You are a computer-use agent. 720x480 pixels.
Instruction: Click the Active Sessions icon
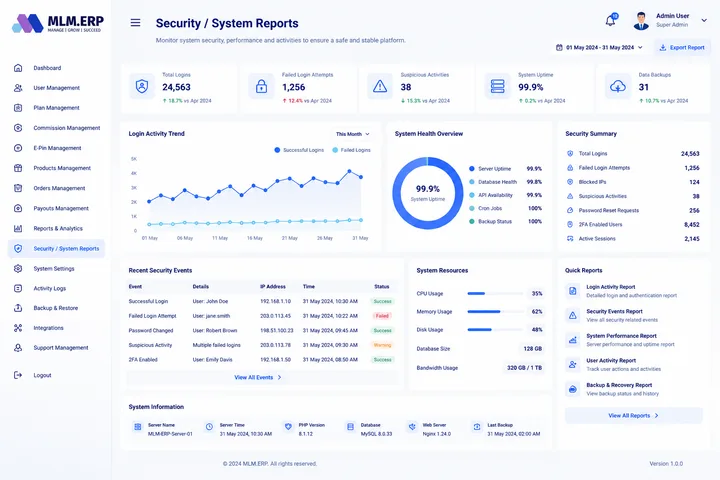[x=570, y=238]
